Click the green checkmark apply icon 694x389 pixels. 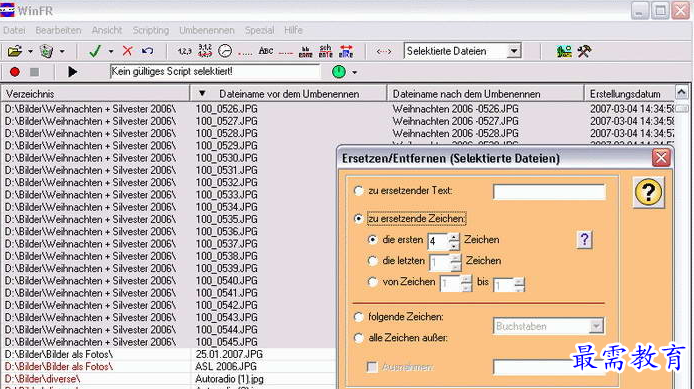pyautogui.click(x=95, y=51)
